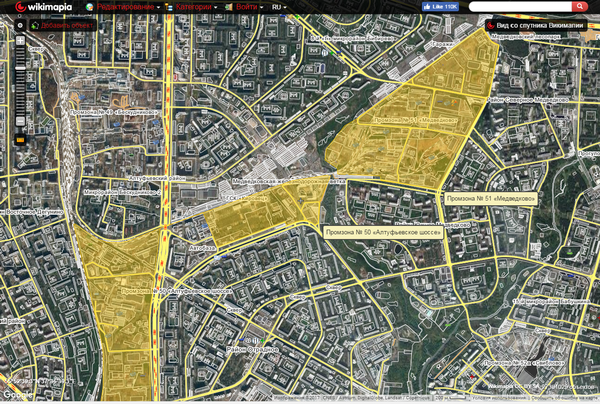600x404 pixels.
Task: Open the Войти login menu
Action: [x=248, y=7]
